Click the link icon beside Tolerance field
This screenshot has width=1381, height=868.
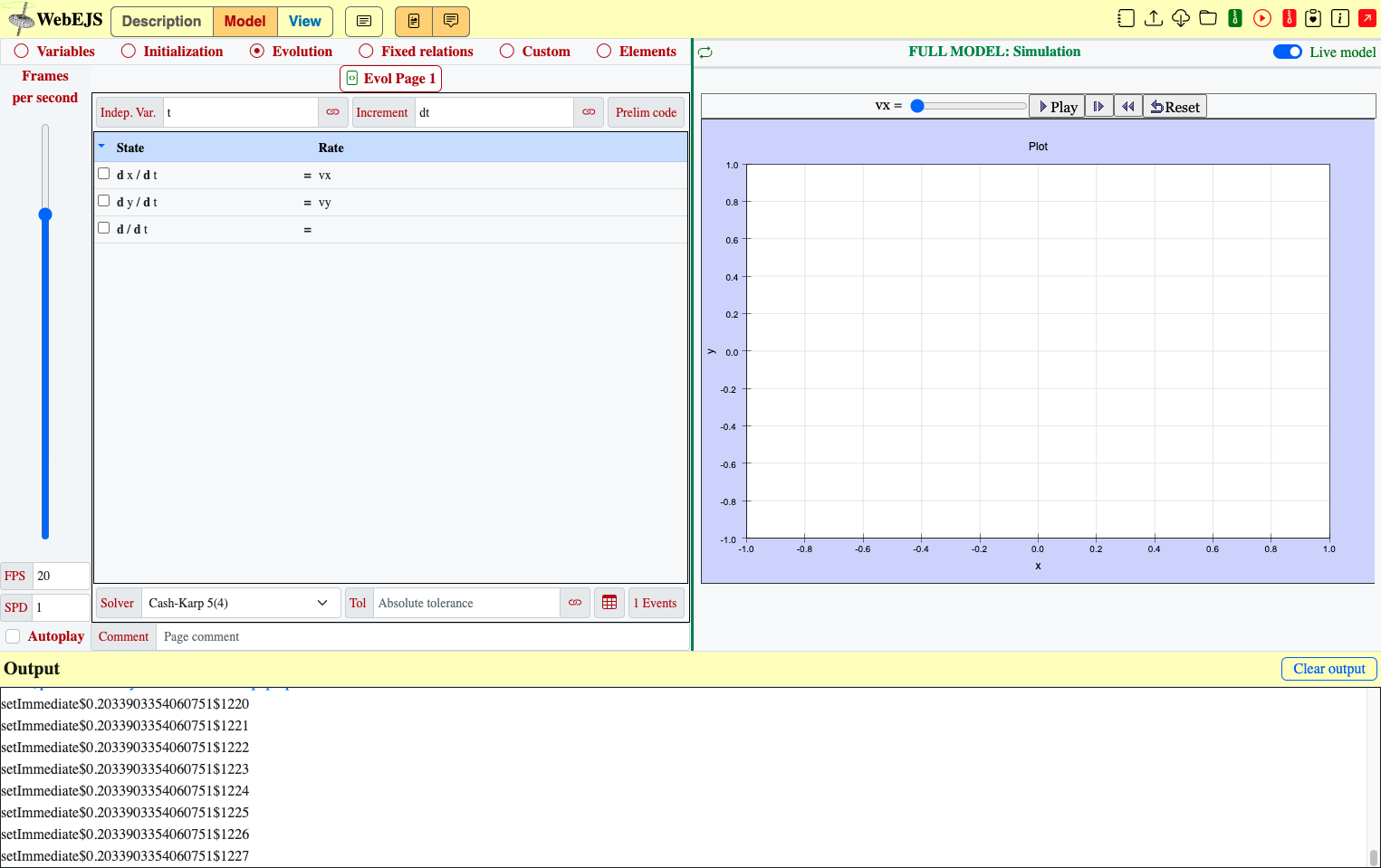pyautogui.click(x=575, y=603)
